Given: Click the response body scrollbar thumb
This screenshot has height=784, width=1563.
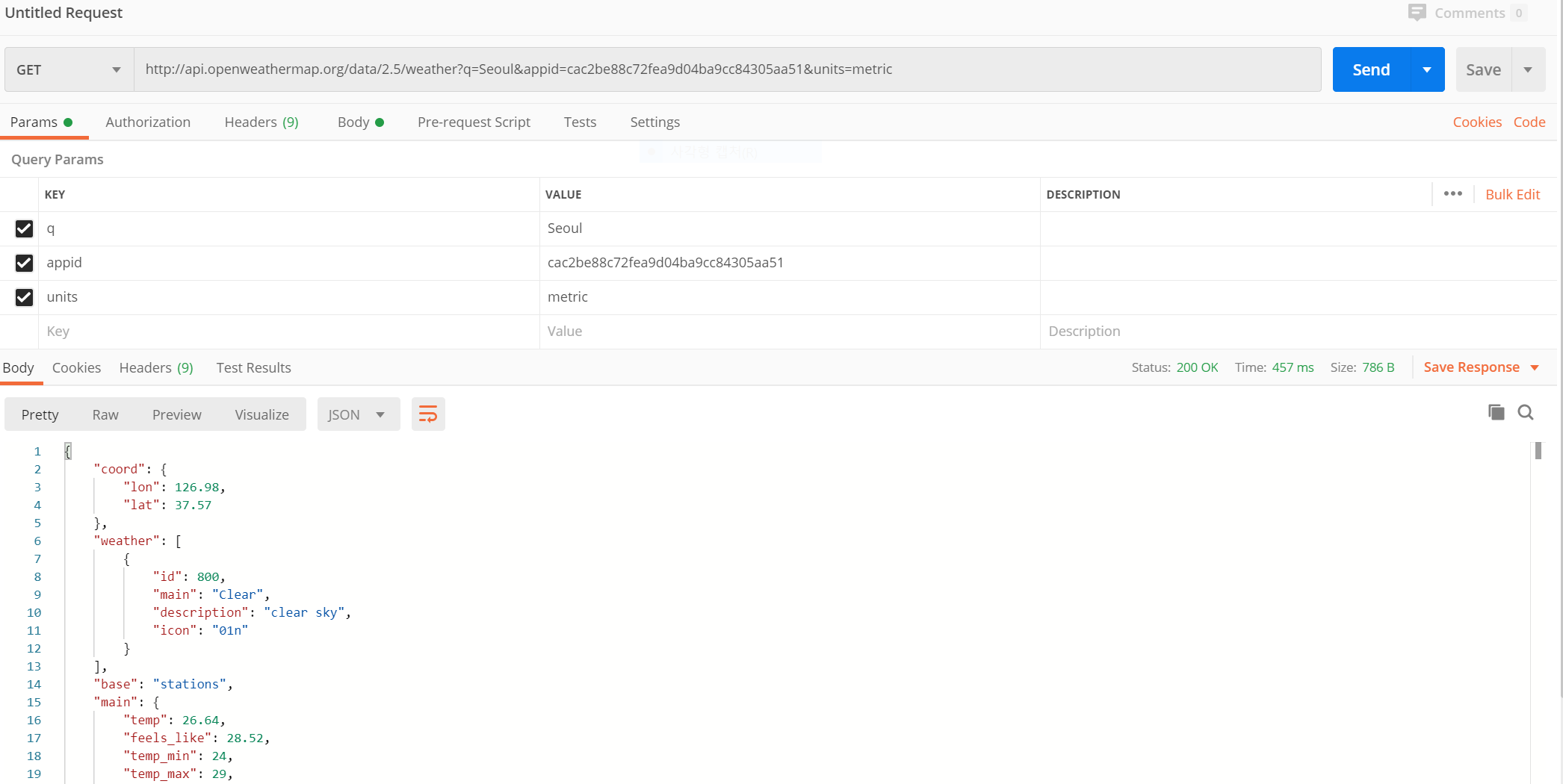Looking at the screenshot, I should pyautogui.click(x=1538, y=450).
